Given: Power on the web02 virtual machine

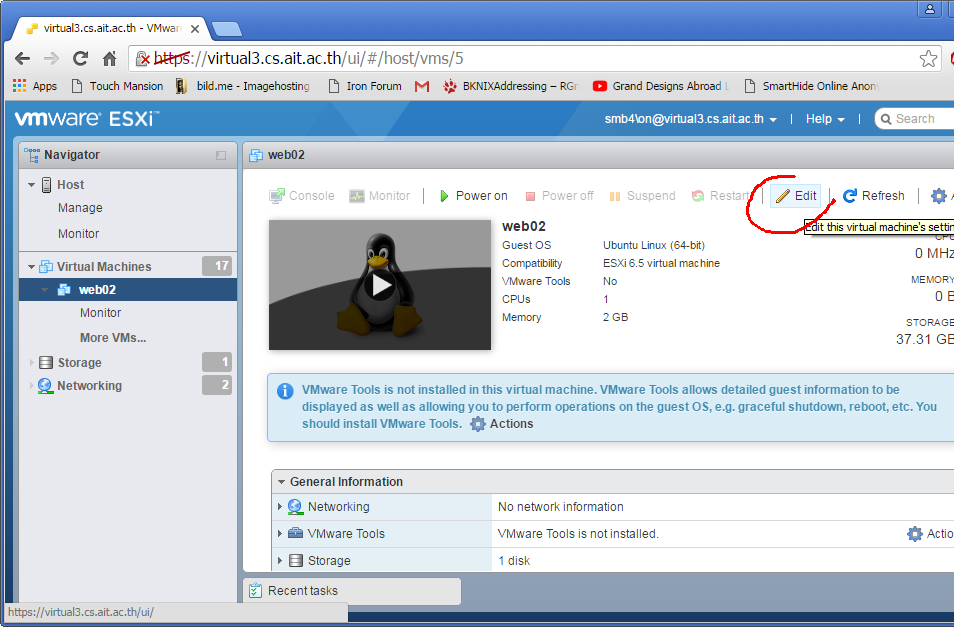Looking at the screenshot, I should (473, 196).
